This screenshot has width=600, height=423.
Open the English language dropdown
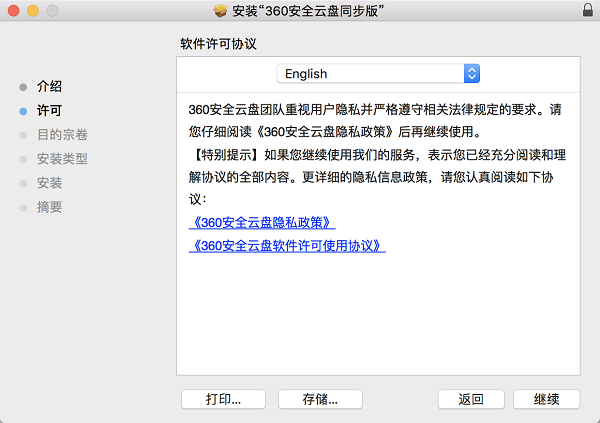tap(378, 73)
